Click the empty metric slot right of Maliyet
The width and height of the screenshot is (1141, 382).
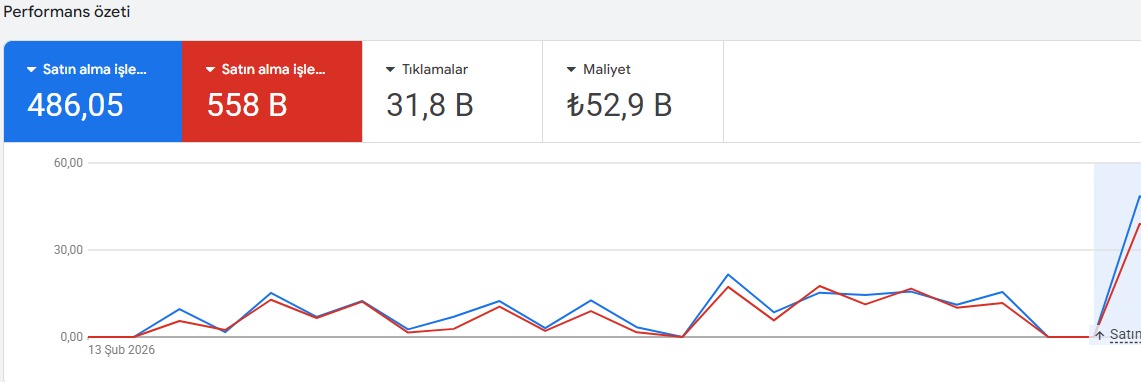click(x=931, y=92)
